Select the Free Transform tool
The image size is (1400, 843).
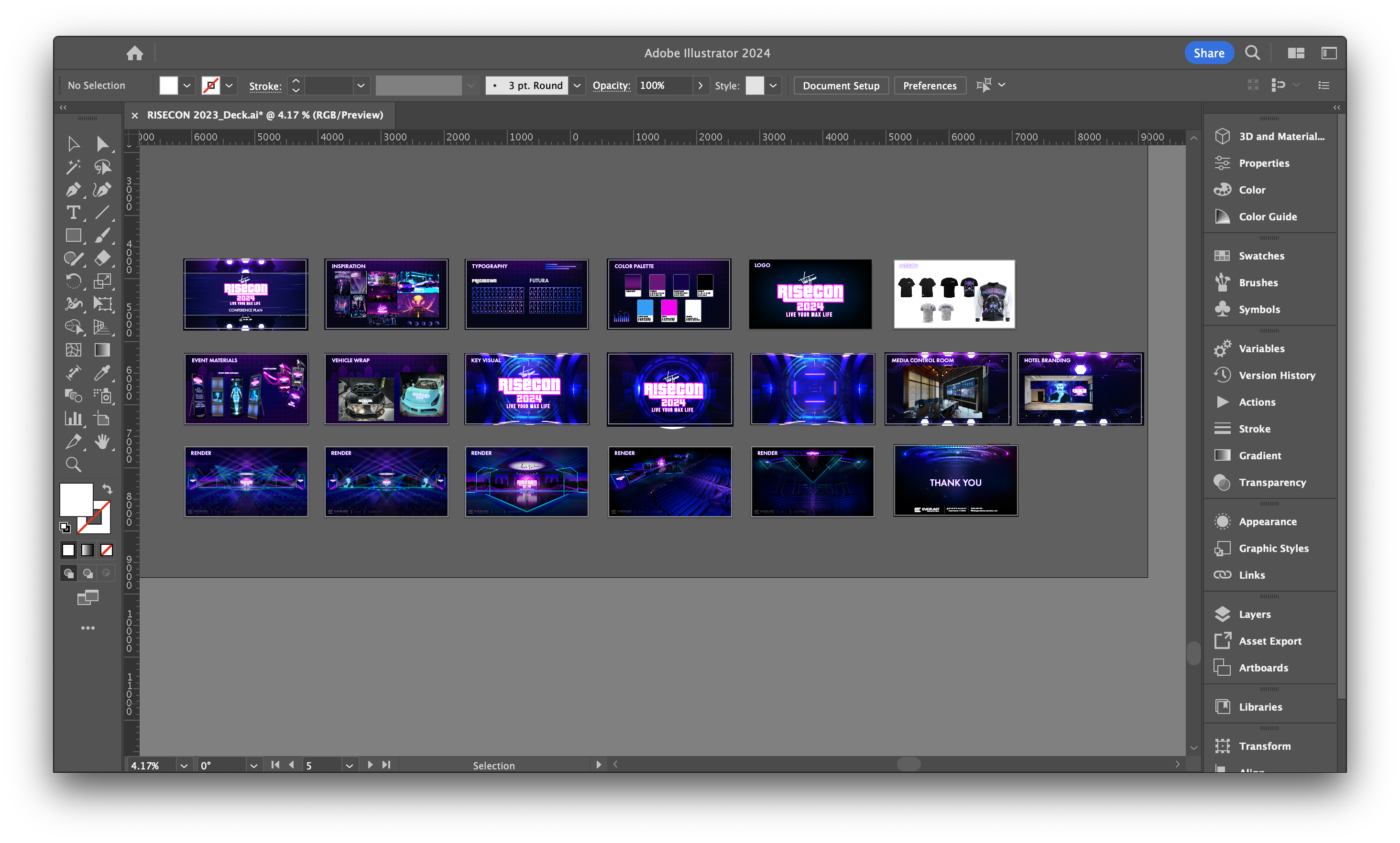point(102,304)
